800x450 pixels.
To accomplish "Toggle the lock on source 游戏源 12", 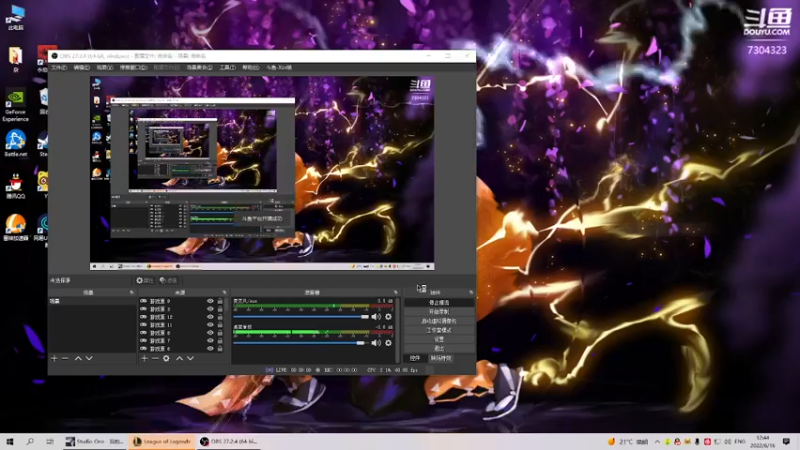I will 220,317.
